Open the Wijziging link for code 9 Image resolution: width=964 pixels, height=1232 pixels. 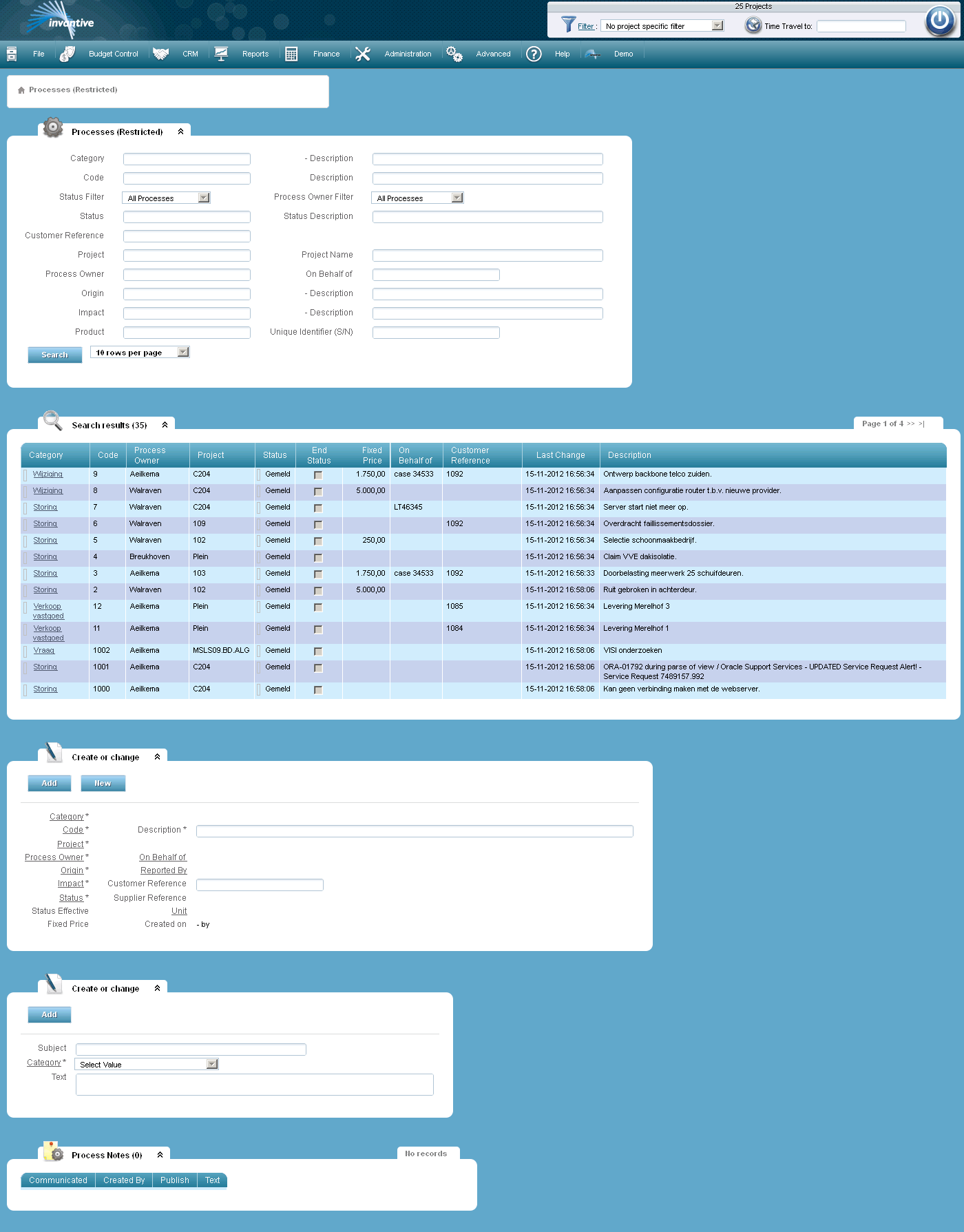pos(48,474)
